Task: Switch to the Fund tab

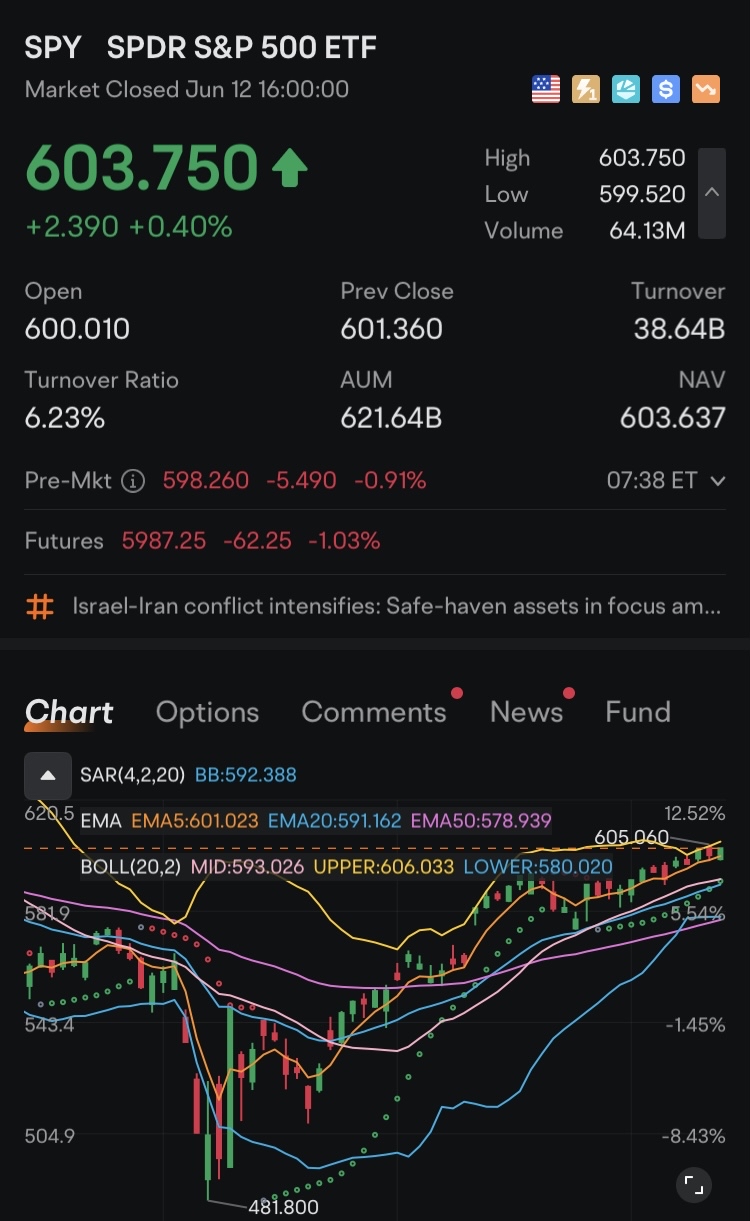Action: (637, 712)
